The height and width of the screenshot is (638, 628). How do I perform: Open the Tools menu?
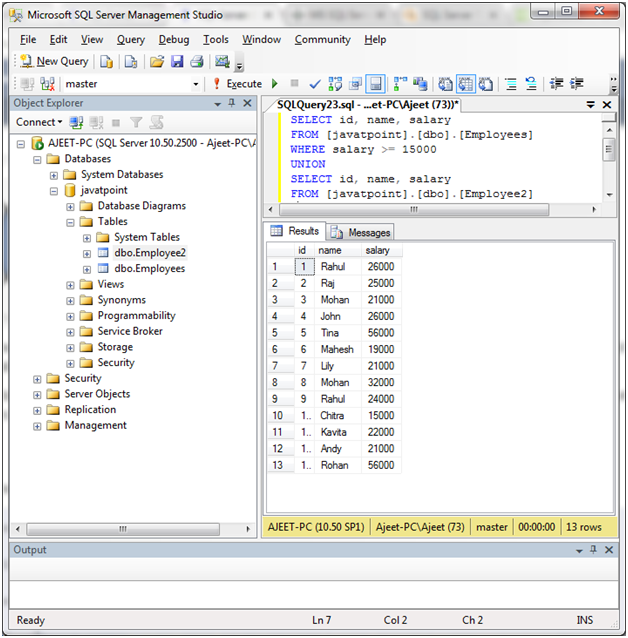tap(216, 39)
